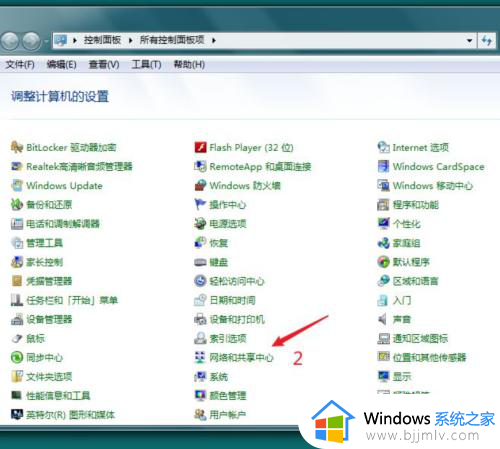Image resolution: width=500 pixels, height=449 pixels.
Task: Open the 位置和其他传感器 link
Action: tap(429, 358)
